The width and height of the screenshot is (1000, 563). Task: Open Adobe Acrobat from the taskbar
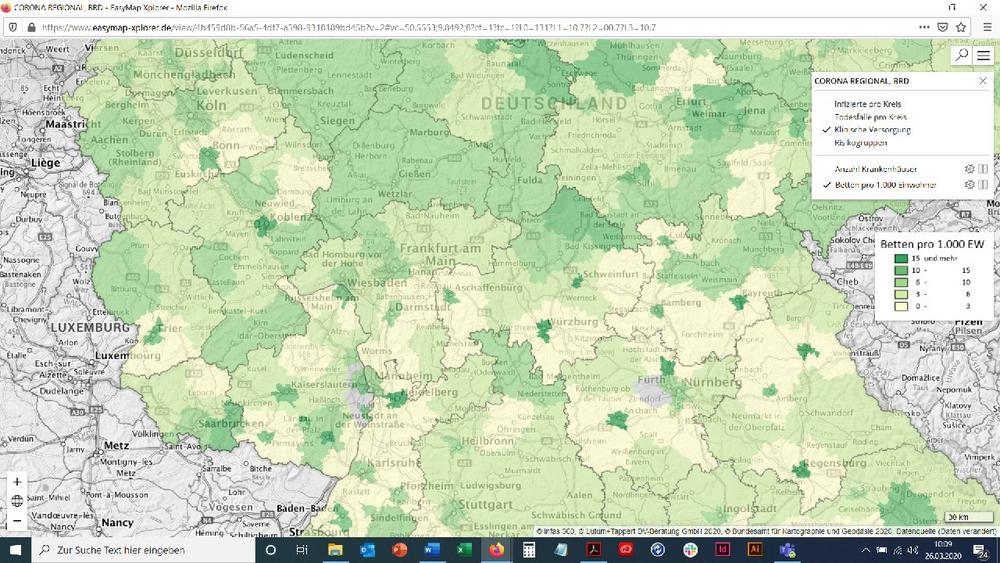pyautogui.click(x=594, y=550)
